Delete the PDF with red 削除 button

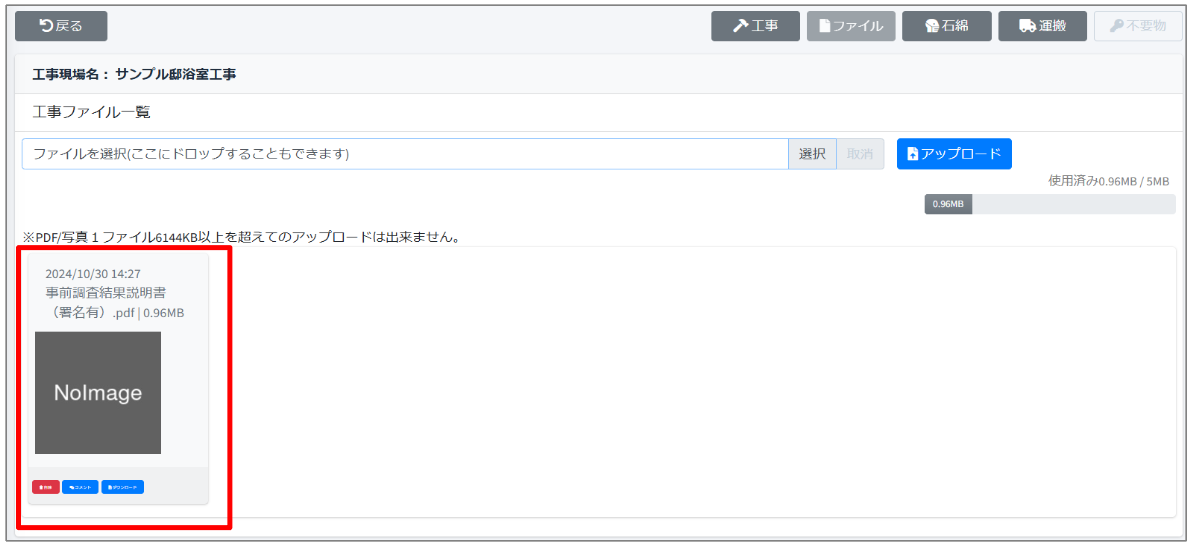[x=46, y=487]
